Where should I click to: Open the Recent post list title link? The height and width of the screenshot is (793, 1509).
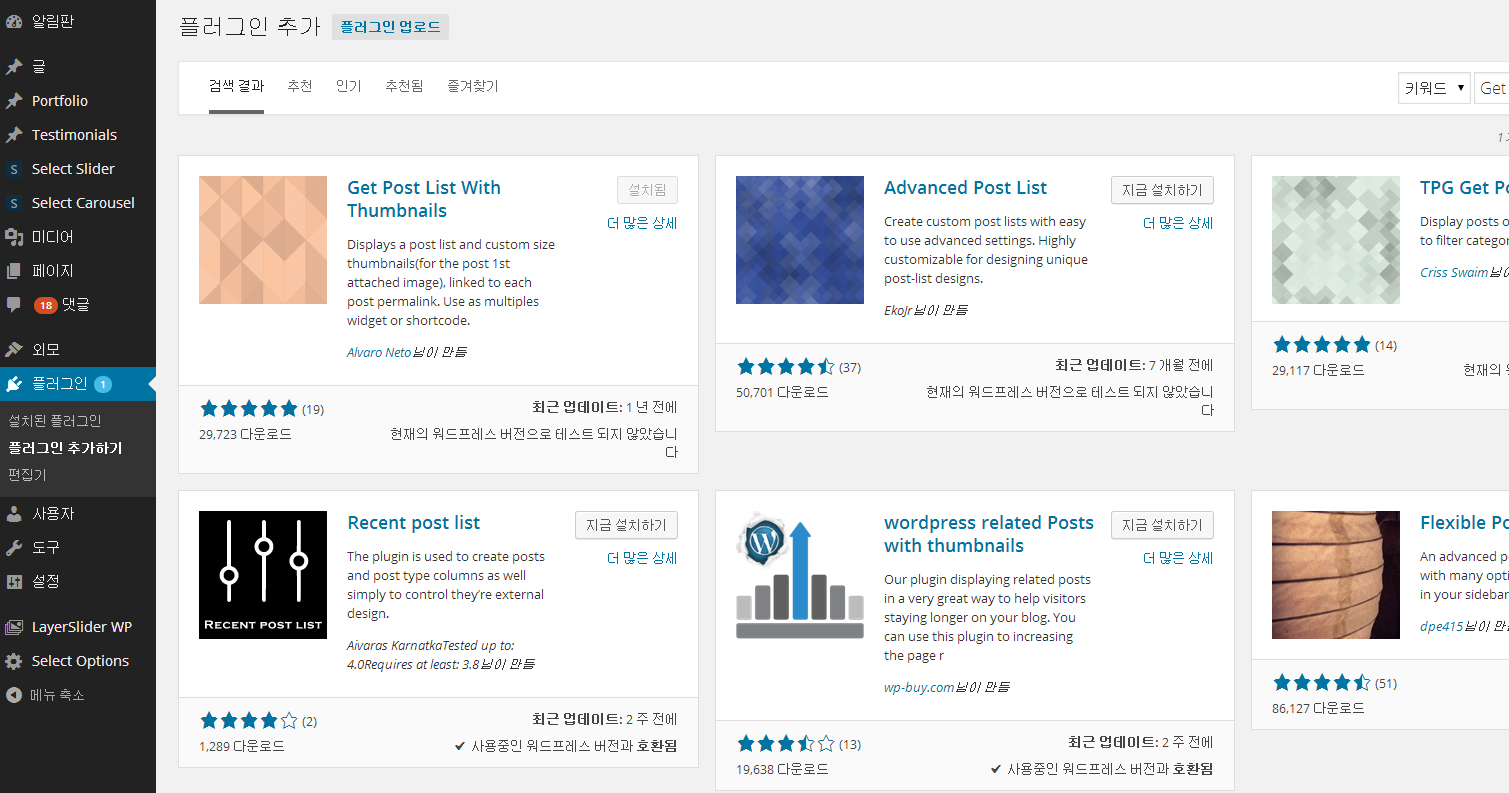(x=413, y=523)
